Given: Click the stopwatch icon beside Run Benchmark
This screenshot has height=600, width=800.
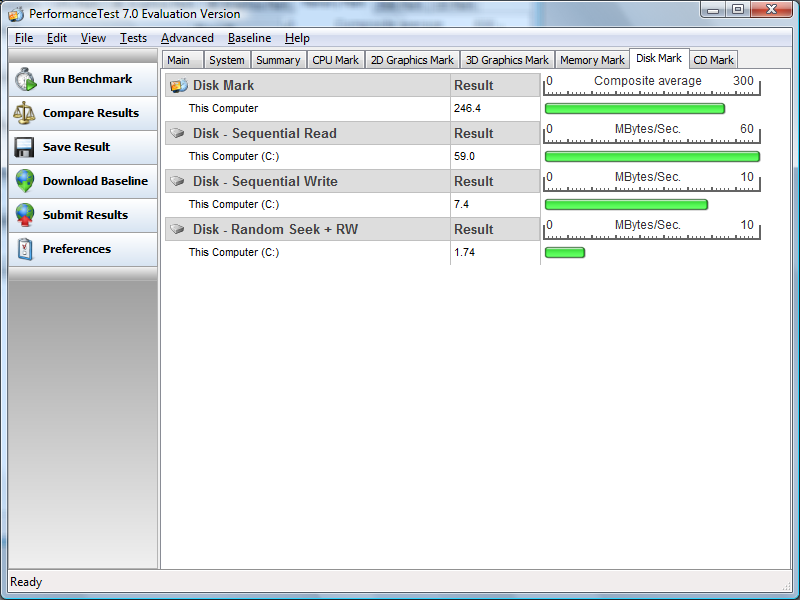Looking at the screenshot, I should coord(25,80).
